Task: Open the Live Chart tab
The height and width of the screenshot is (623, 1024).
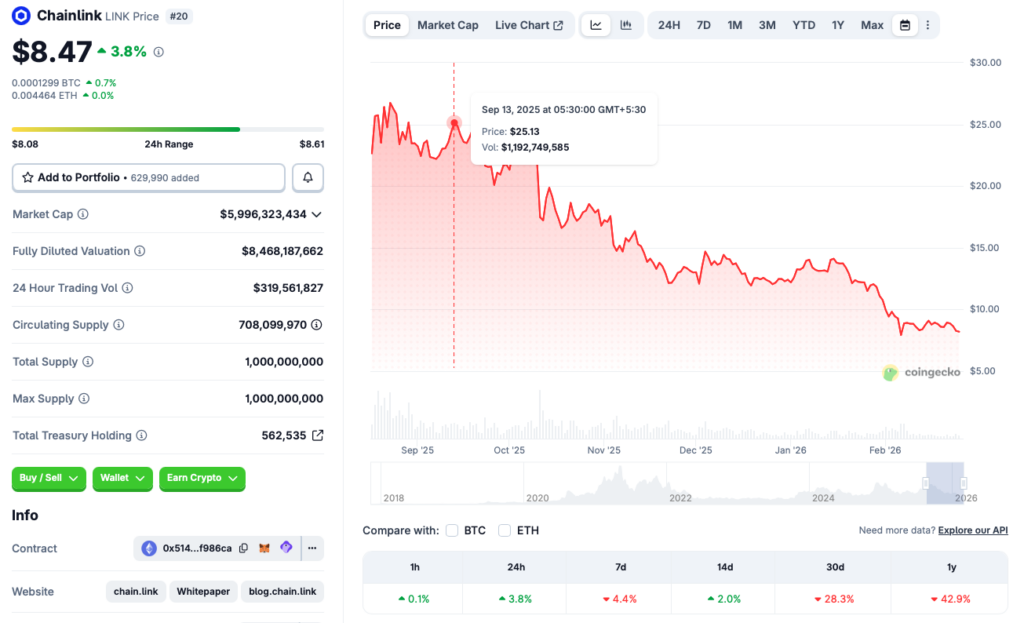Action: click(x=529, y=25)
